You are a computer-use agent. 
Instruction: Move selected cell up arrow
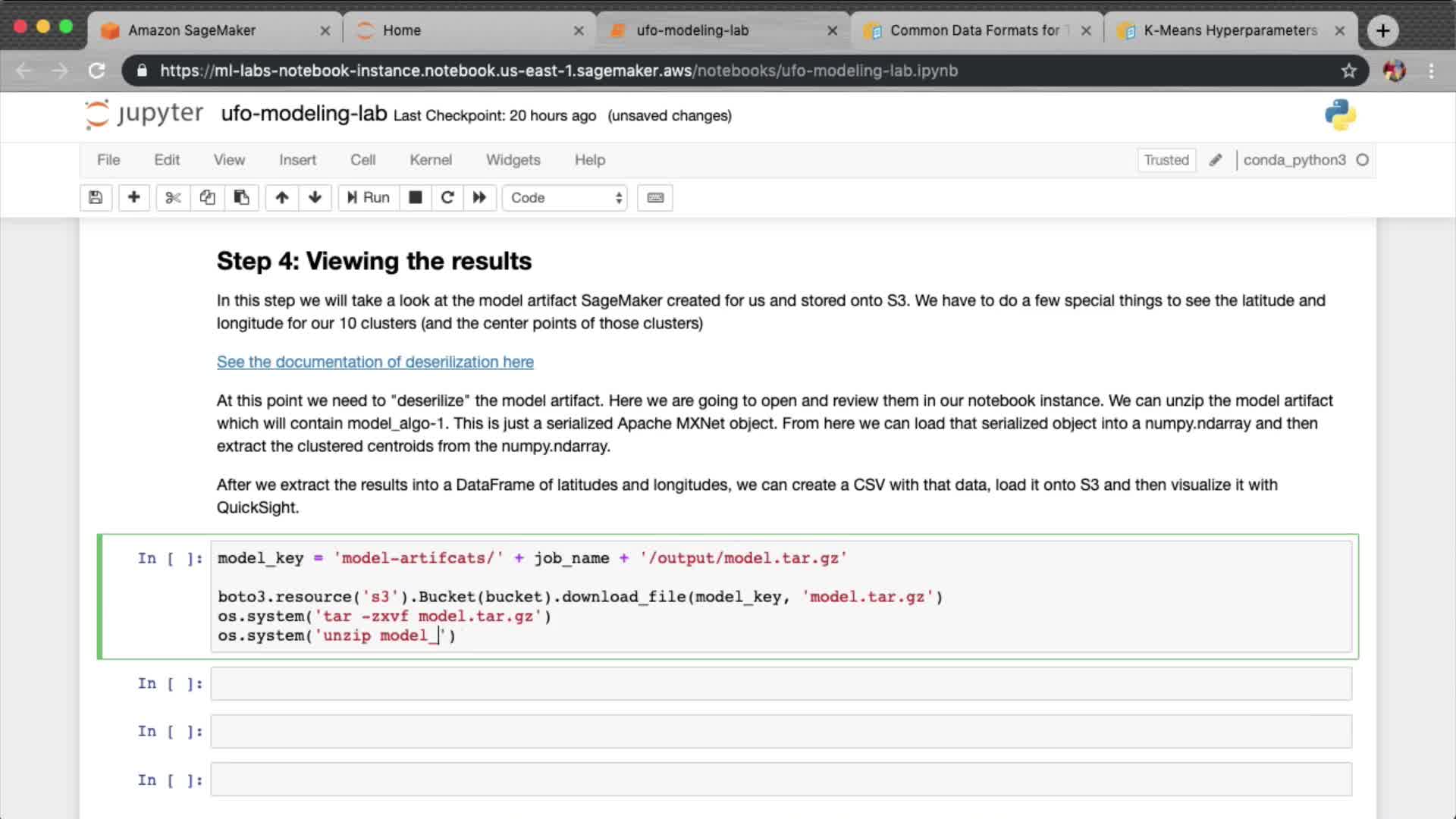[281, 198]
